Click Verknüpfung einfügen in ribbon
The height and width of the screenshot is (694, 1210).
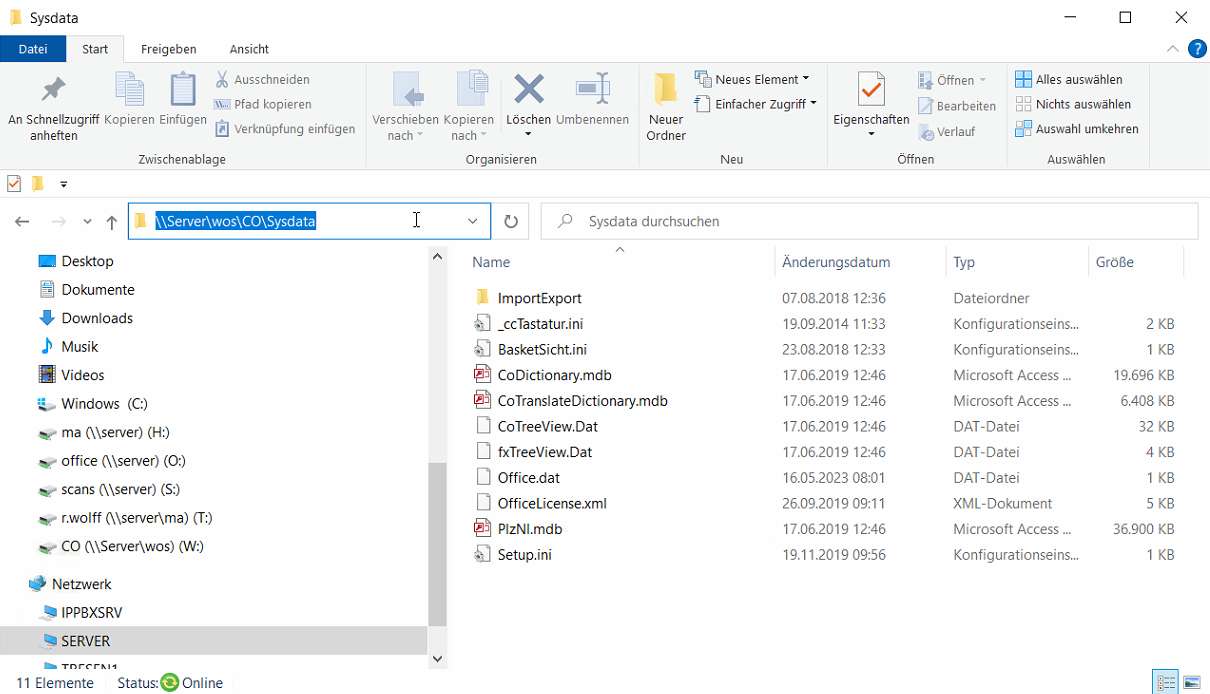[285, 129]
